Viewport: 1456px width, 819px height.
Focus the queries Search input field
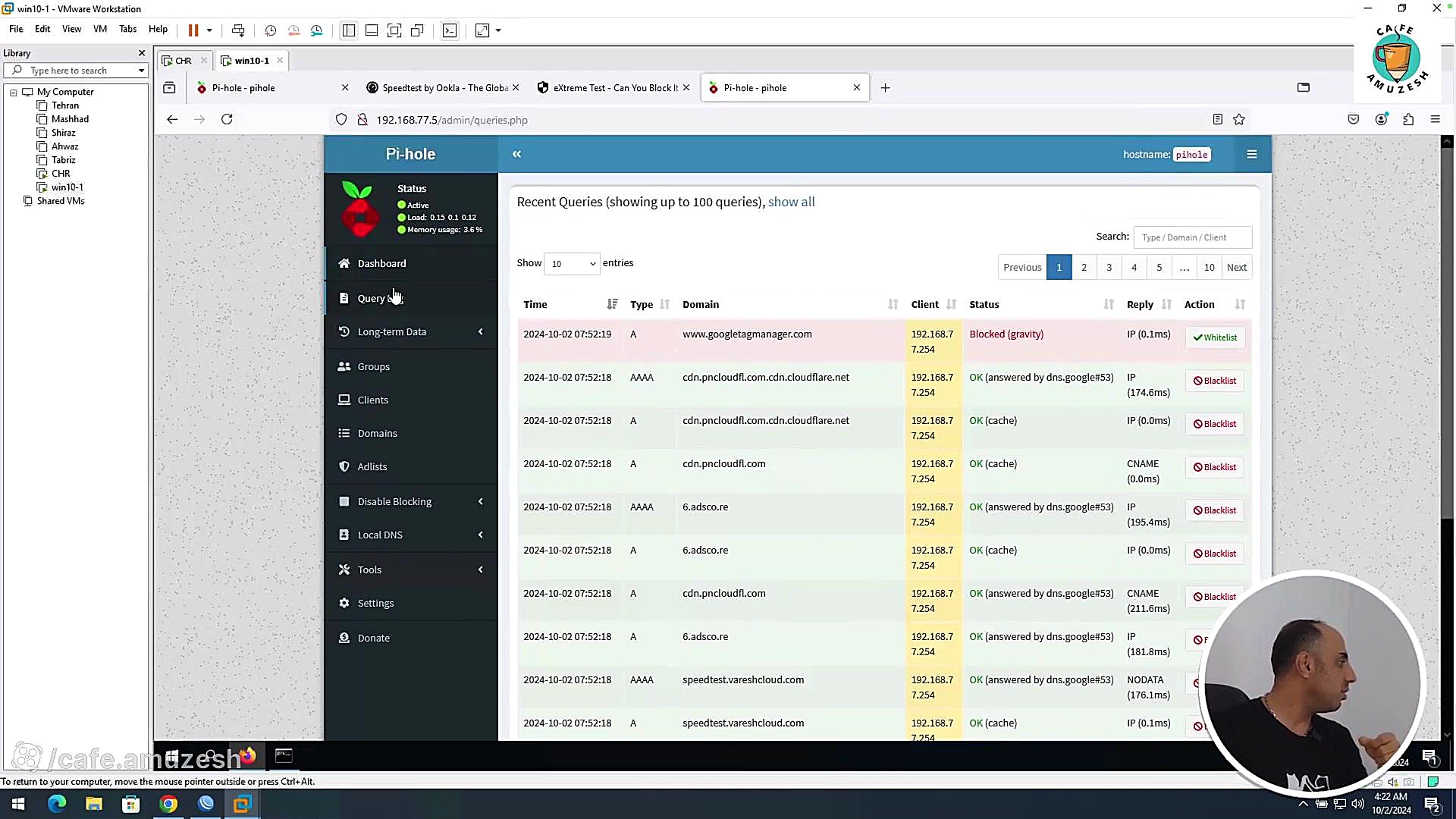[x=1192, y=237]
